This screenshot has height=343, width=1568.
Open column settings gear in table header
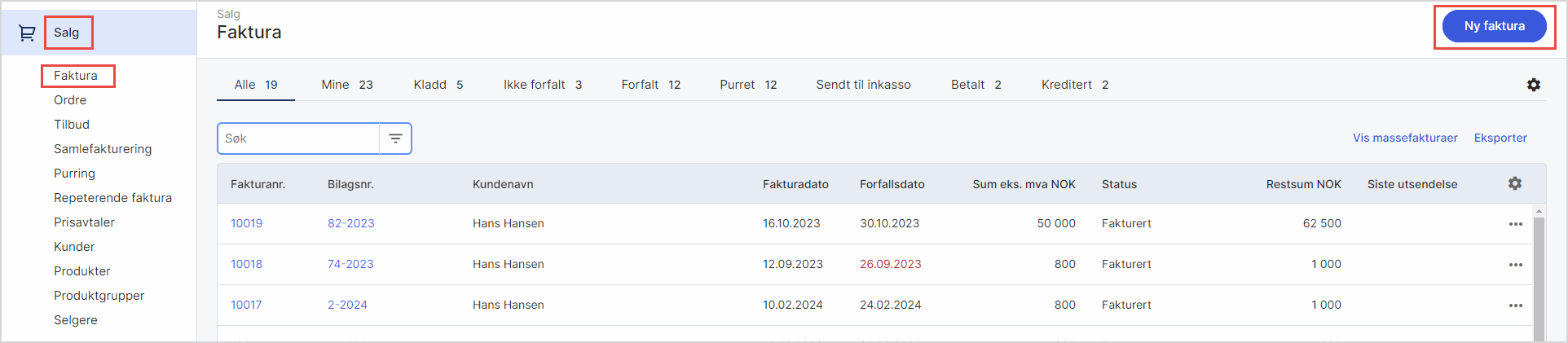(x=1514, y=183)
